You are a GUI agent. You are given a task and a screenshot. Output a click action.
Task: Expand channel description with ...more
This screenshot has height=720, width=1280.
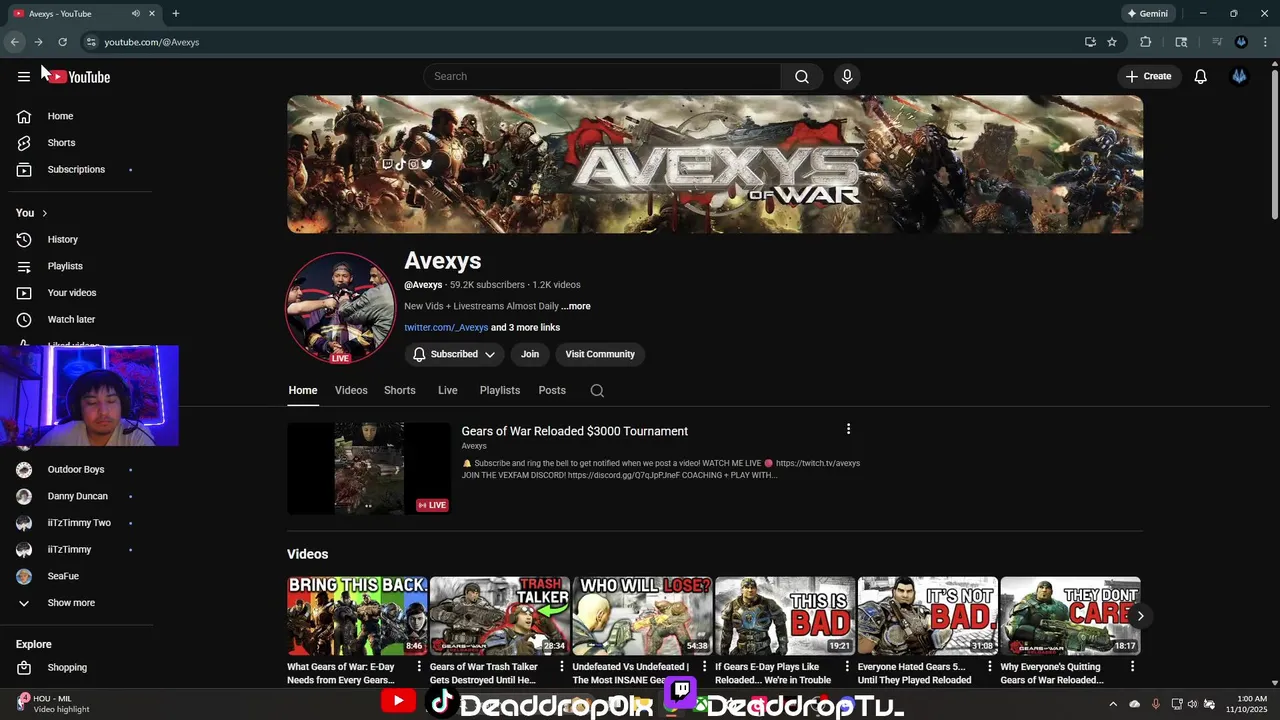tap(576, 306)
